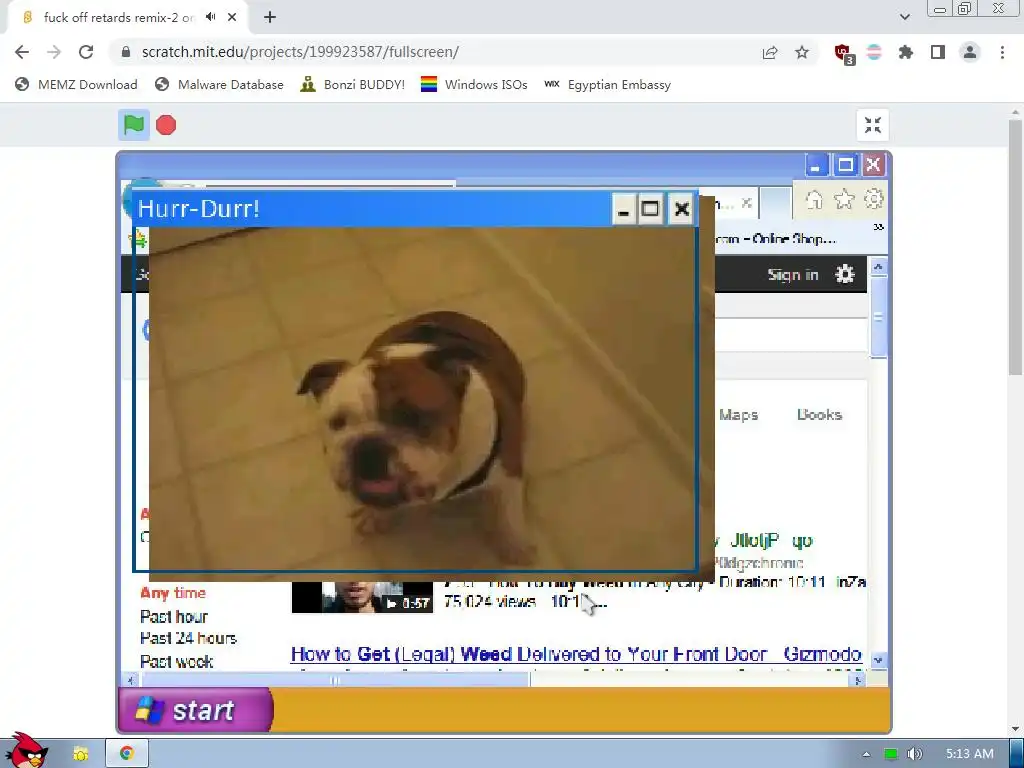The image size is (1024, 768).
Task: Click the gear icon in fake browser toolbar
Action: pyautogui.click(x=873, y=199)
